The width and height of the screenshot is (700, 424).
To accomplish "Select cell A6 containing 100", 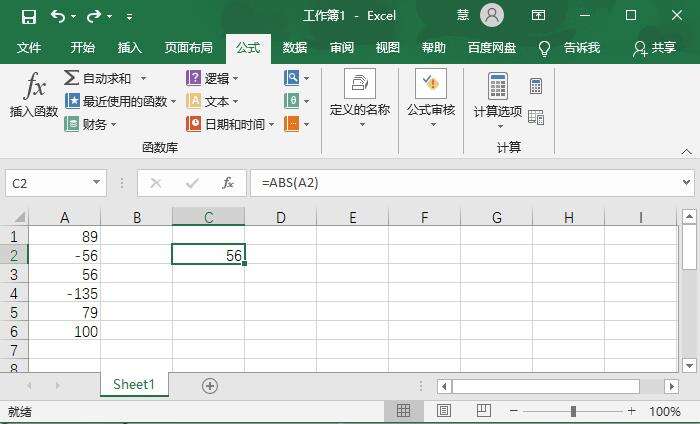I will point(65,332).
